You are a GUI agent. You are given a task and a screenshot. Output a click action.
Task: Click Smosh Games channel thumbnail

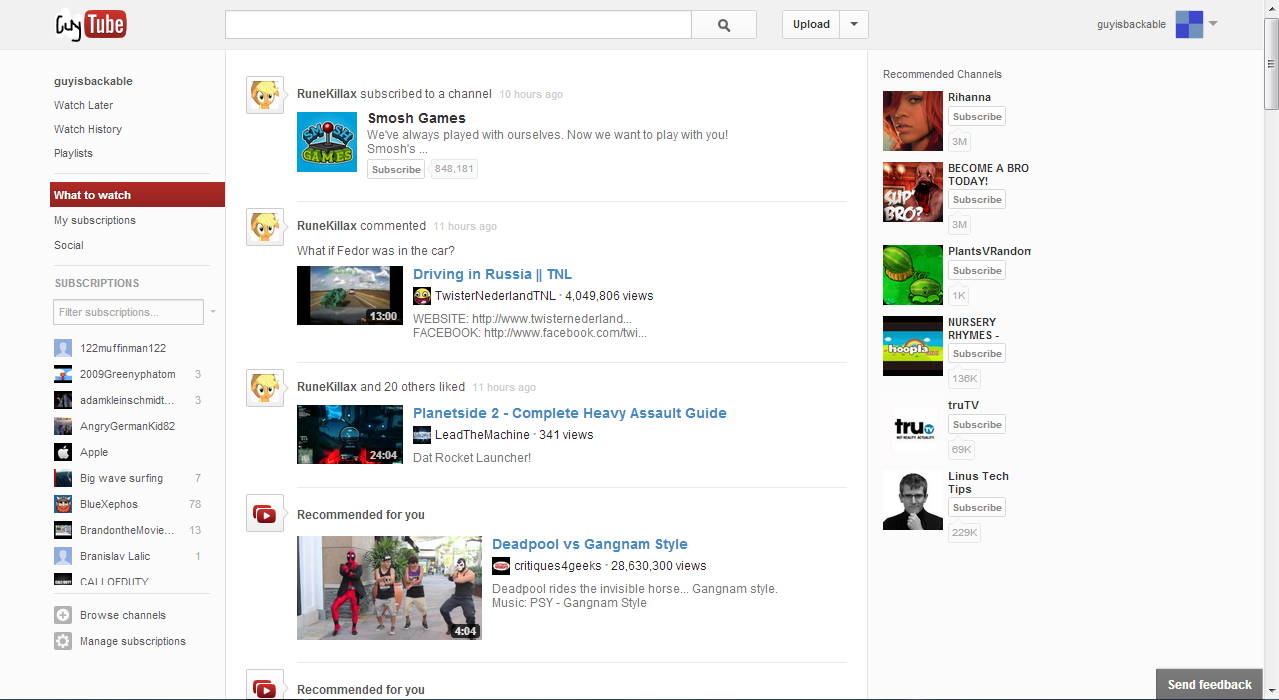point(327,141)
